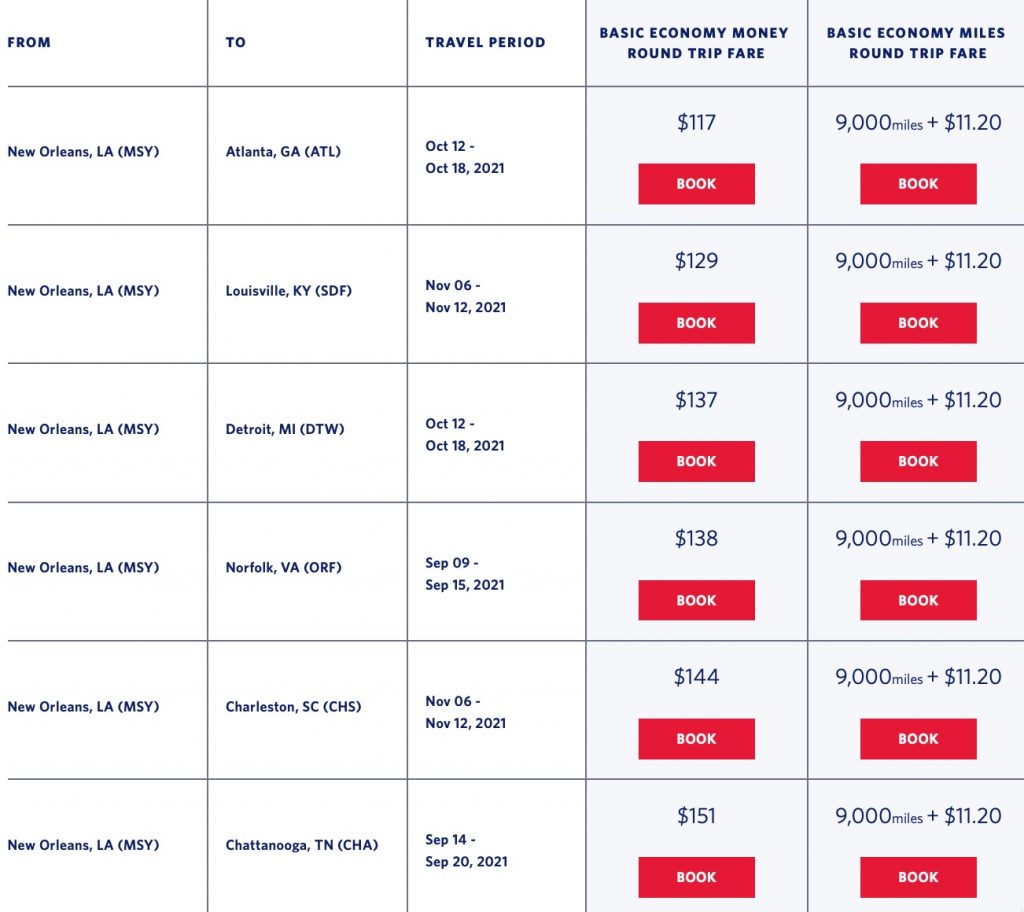Book the Louisville miles round trip fare

click(x=917, y=323)
